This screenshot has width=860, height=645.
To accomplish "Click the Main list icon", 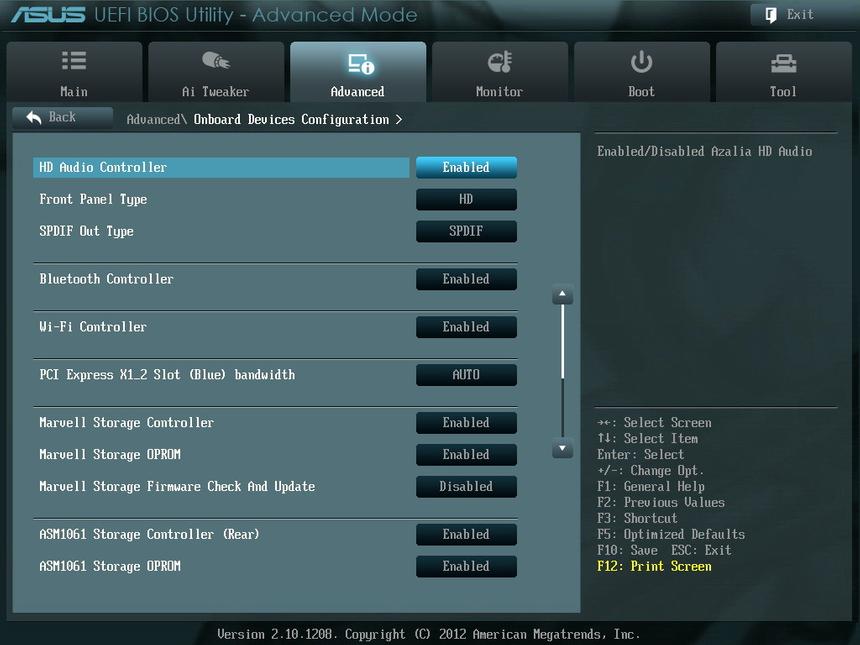I will click(x=73, y=62).
